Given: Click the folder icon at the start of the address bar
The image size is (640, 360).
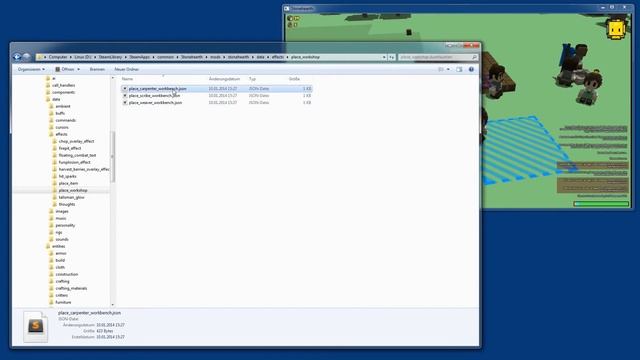Looking at the screenshot, I should pos(40,57).
